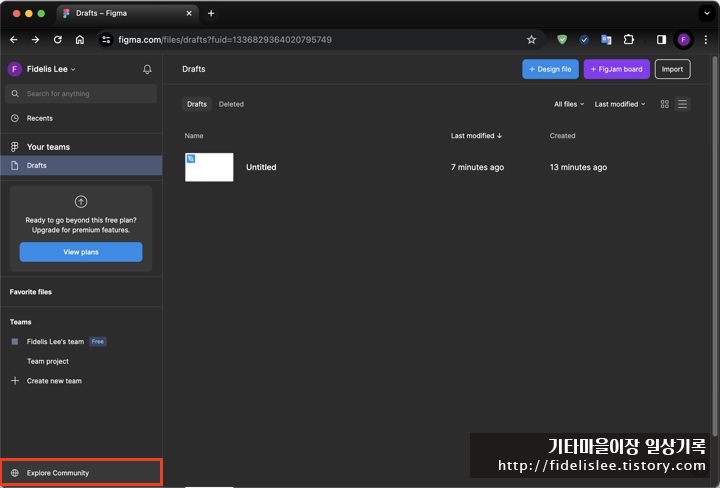View site information icon in address bar
The image size is (720, 488).
click(106, 40)
